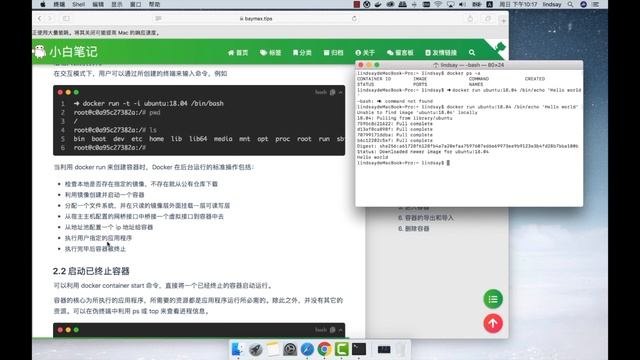Copy code in first code block
The height and width of the screenshot is (360, 640).
[332, 92]
